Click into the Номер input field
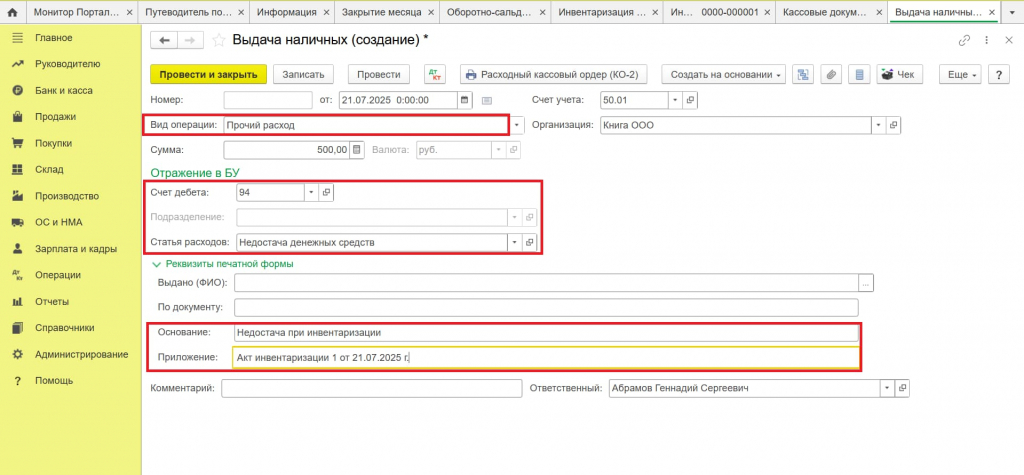Image resolution: width=1024 pixels, height=475 pixels. pos(268,100)
